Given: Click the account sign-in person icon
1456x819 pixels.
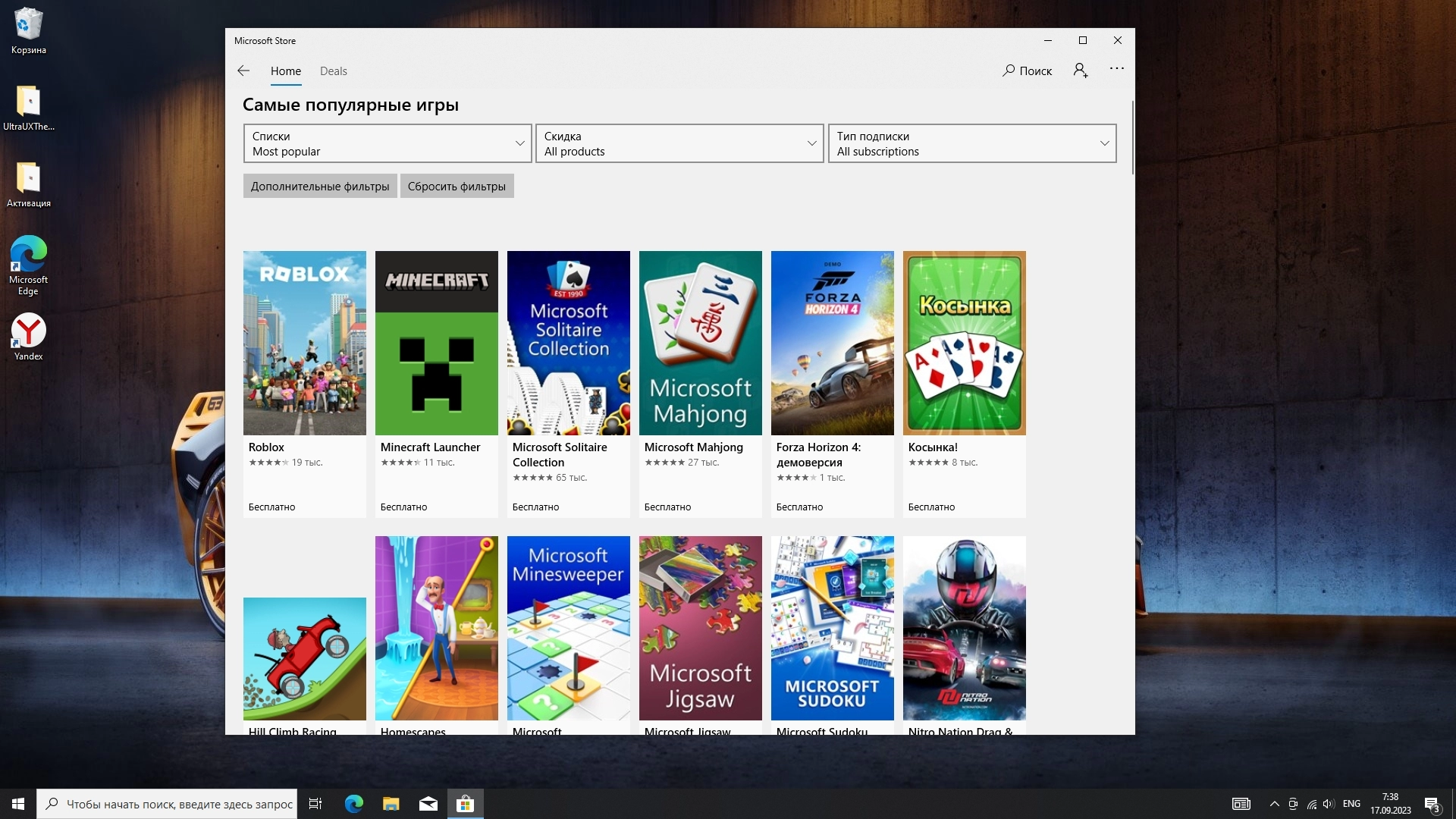Looking at the screenshot, I should pos(1081,71).
